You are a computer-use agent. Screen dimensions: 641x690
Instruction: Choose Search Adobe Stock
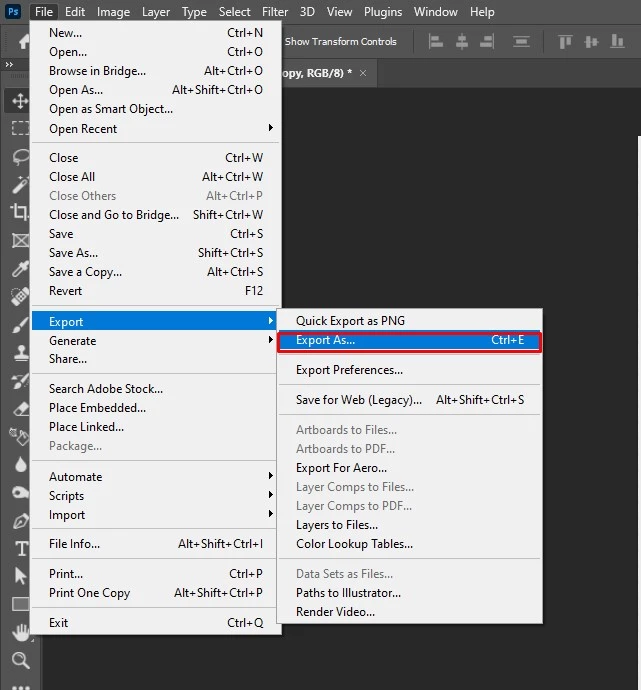pyautogui.click(x=154, y=389)
